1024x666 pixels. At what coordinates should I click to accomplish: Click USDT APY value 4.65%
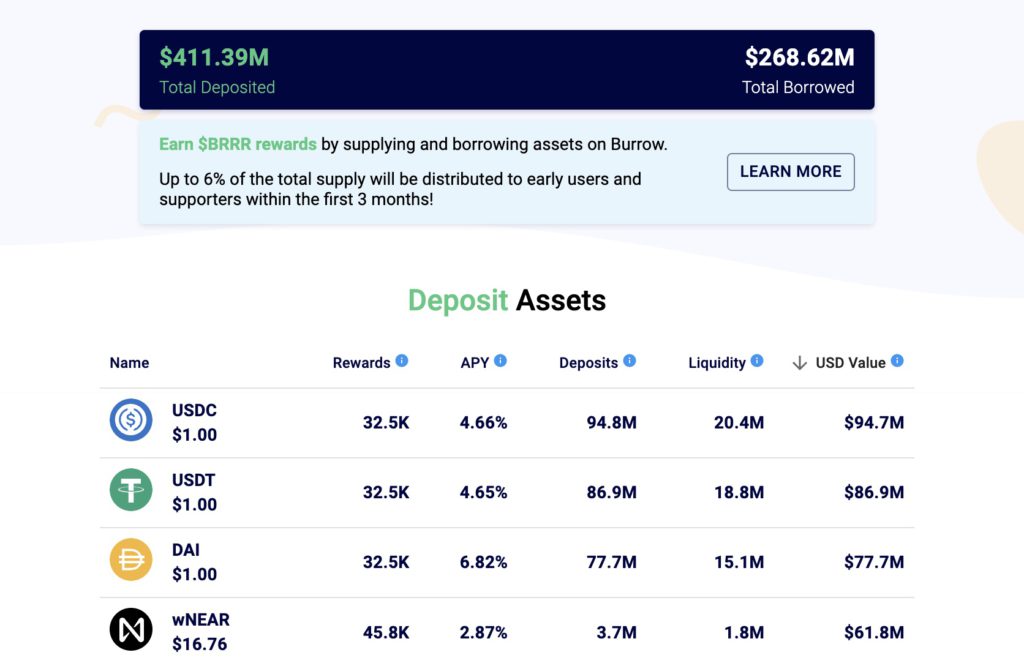click(x=483, y=492)
